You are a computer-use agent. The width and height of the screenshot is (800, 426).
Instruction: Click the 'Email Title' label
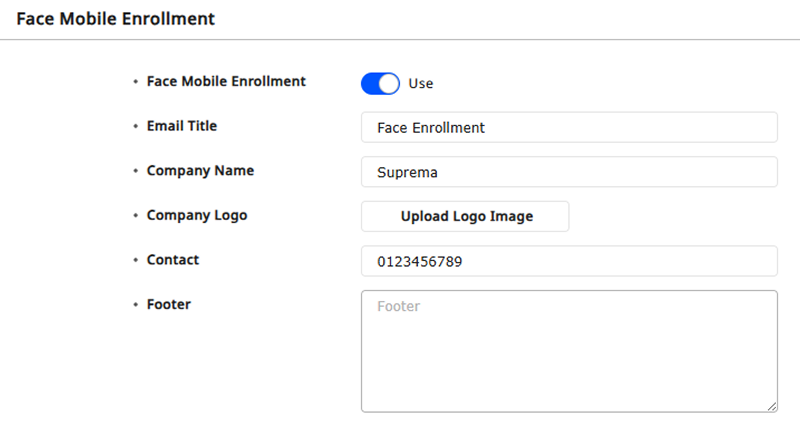[182, 126]
